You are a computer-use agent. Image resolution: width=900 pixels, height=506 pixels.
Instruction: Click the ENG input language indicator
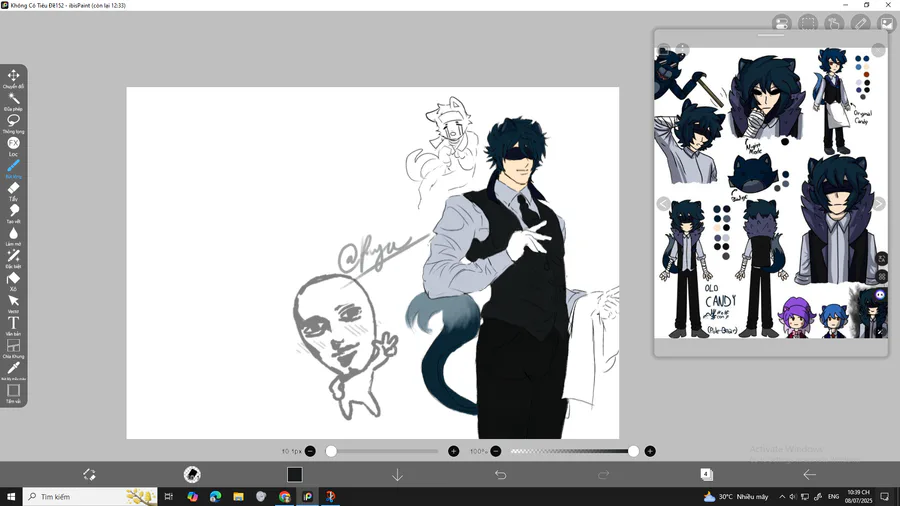tap(833, 497)
